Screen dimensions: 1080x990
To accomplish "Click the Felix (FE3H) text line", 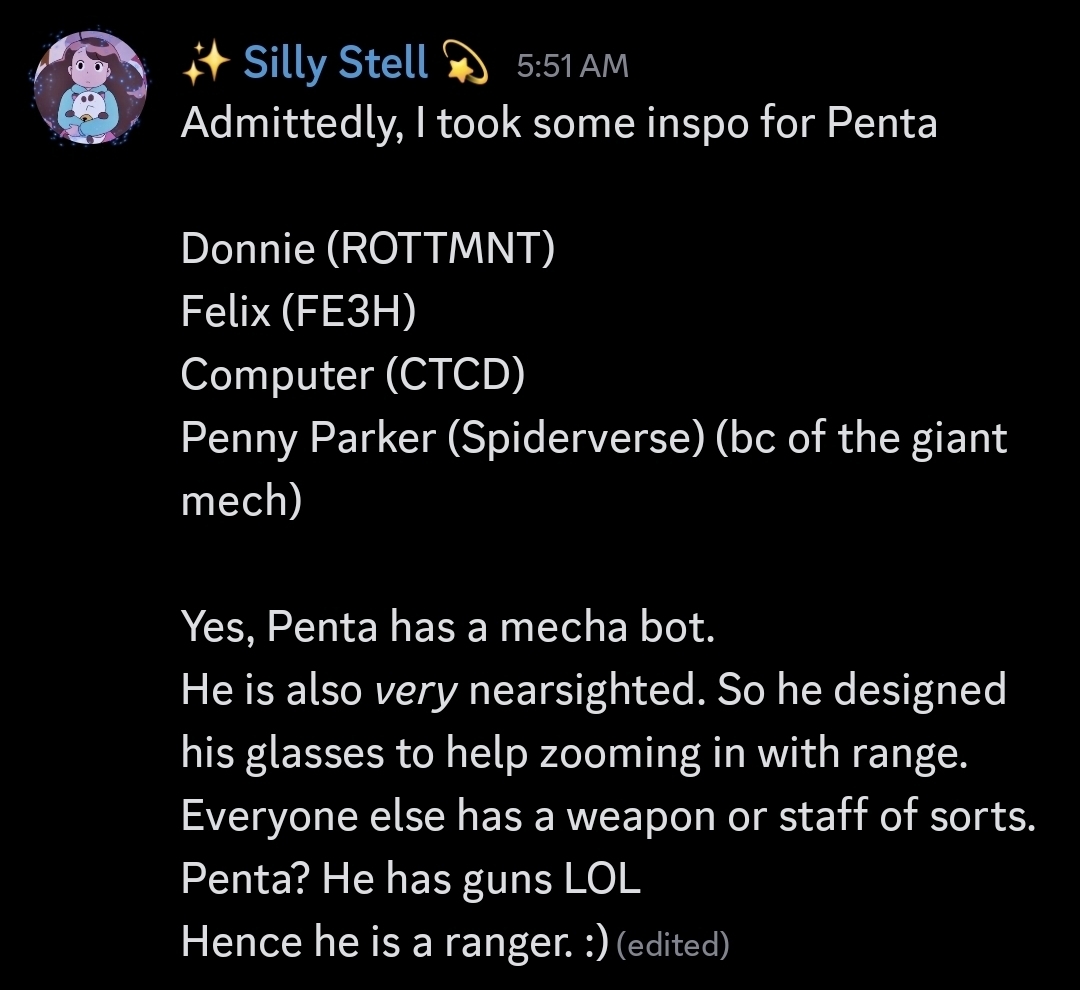I will [298, 312].
